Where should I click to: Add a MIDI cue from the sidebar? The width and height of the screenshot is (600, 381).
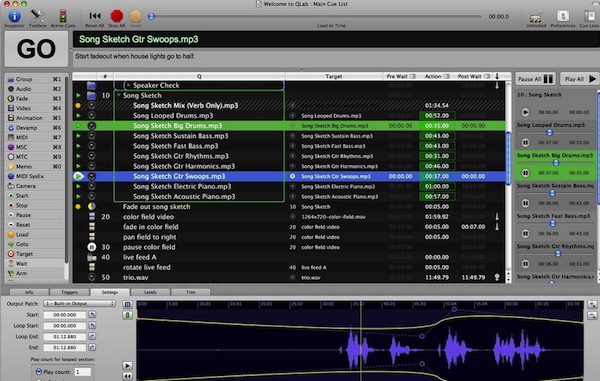pyautogui.click(x=35, y=137)
